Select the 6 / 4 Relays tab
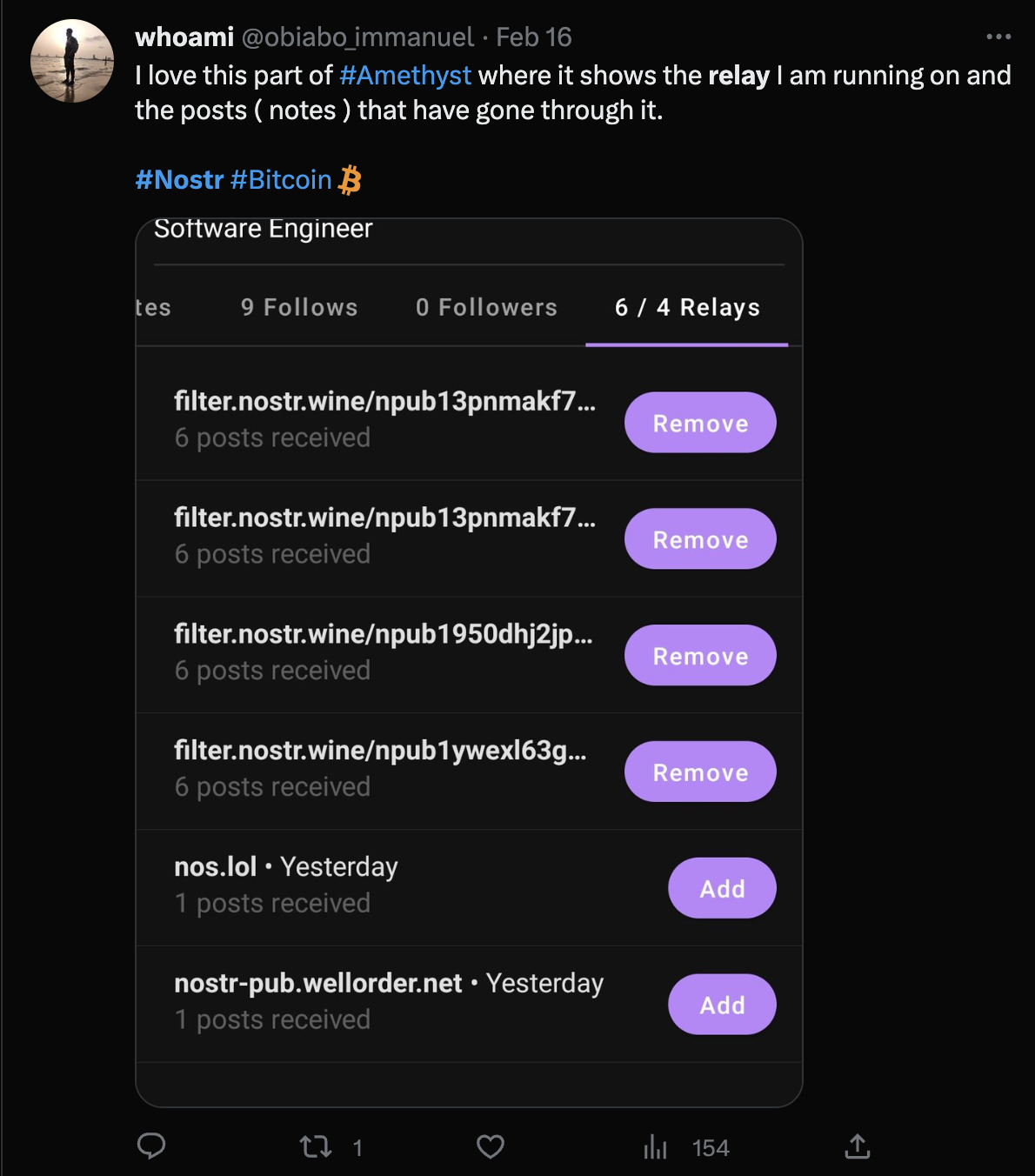This screenshot has width=1035, height=1176. 687,307
